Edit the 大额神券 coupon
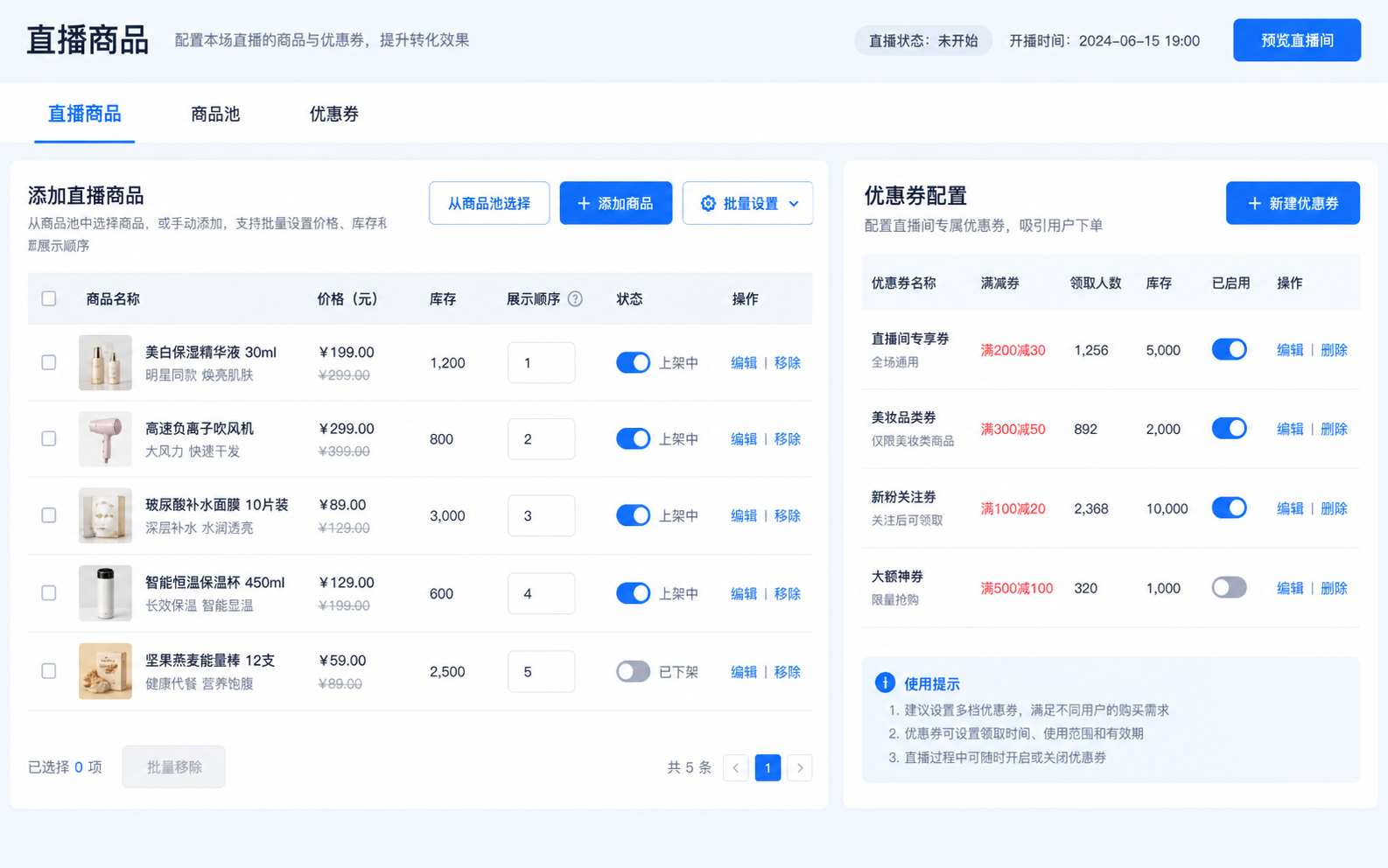Viewport: 1388px width, 868px height. pos(1290,588)
